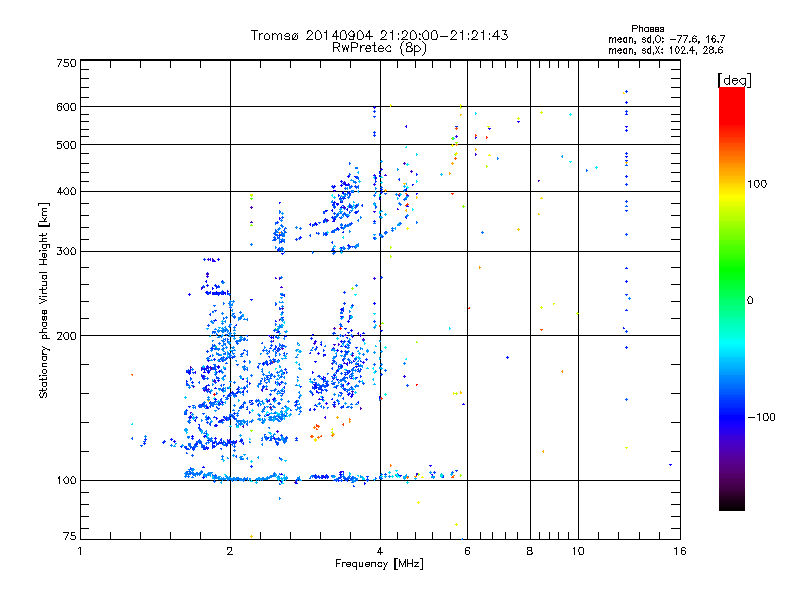Image resolution: width=800 pixels, height=600 pixels.
Task: Click the colorbar tick label '-100'
Action: (761, 417)
